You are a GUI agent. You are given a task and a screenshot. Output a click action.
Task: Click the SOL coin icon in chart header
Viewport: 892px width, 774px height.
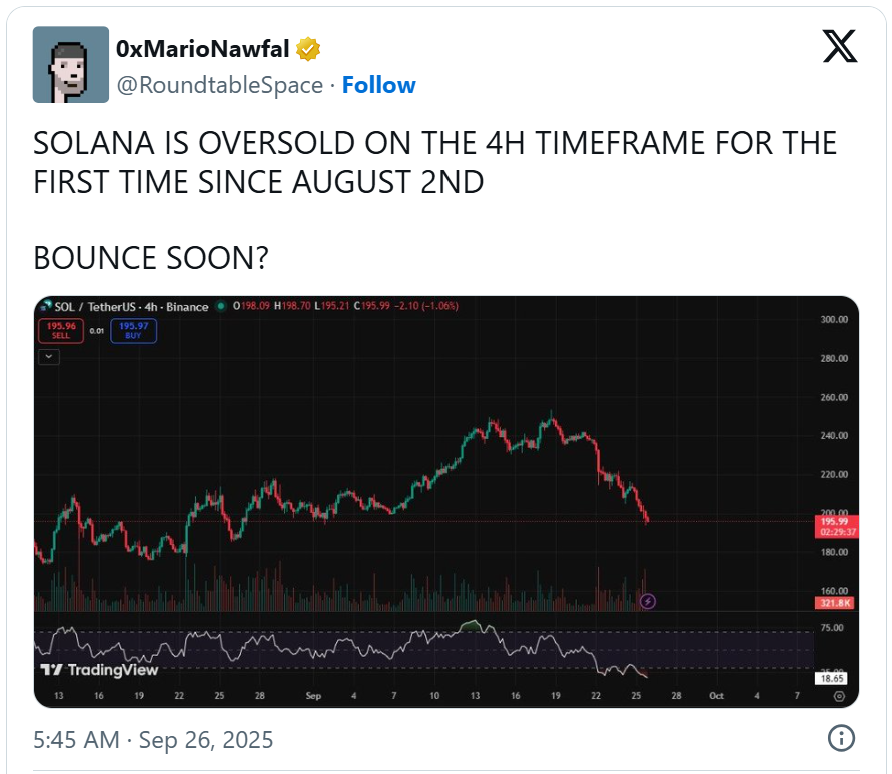click(x=46, y=307)
